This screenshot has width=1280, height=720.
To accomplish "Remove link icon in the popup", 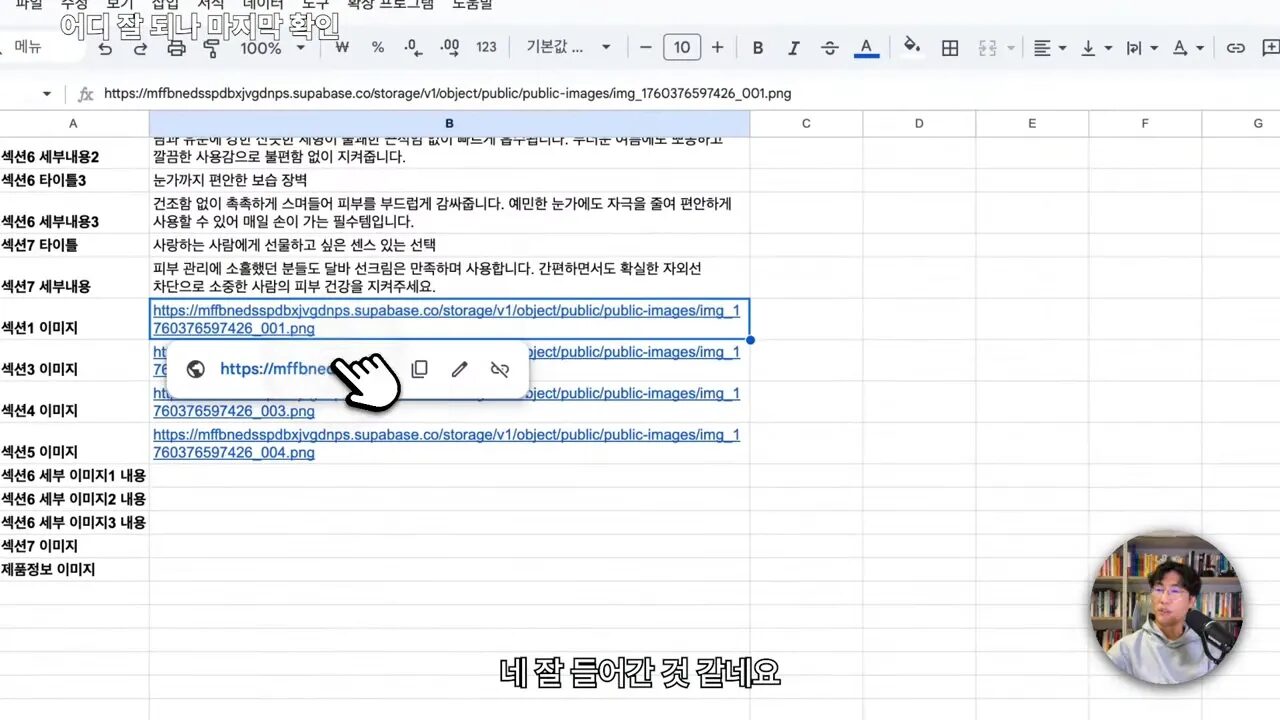I will [x=500, y=369].
